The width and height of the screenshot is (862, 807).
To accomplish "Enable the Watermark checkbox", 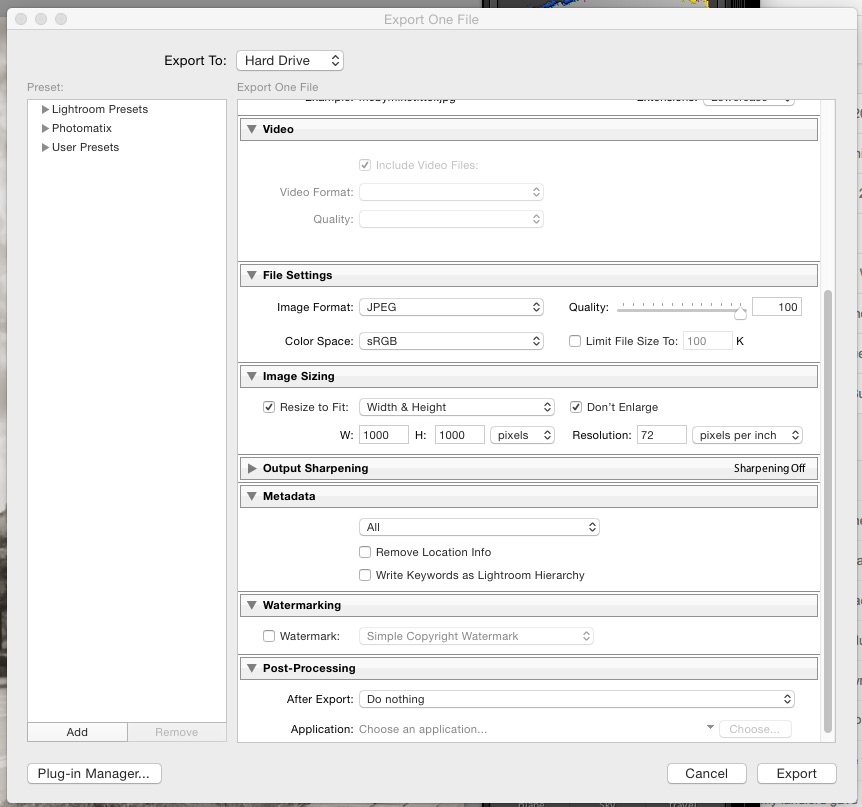I will tap(269, 635).
